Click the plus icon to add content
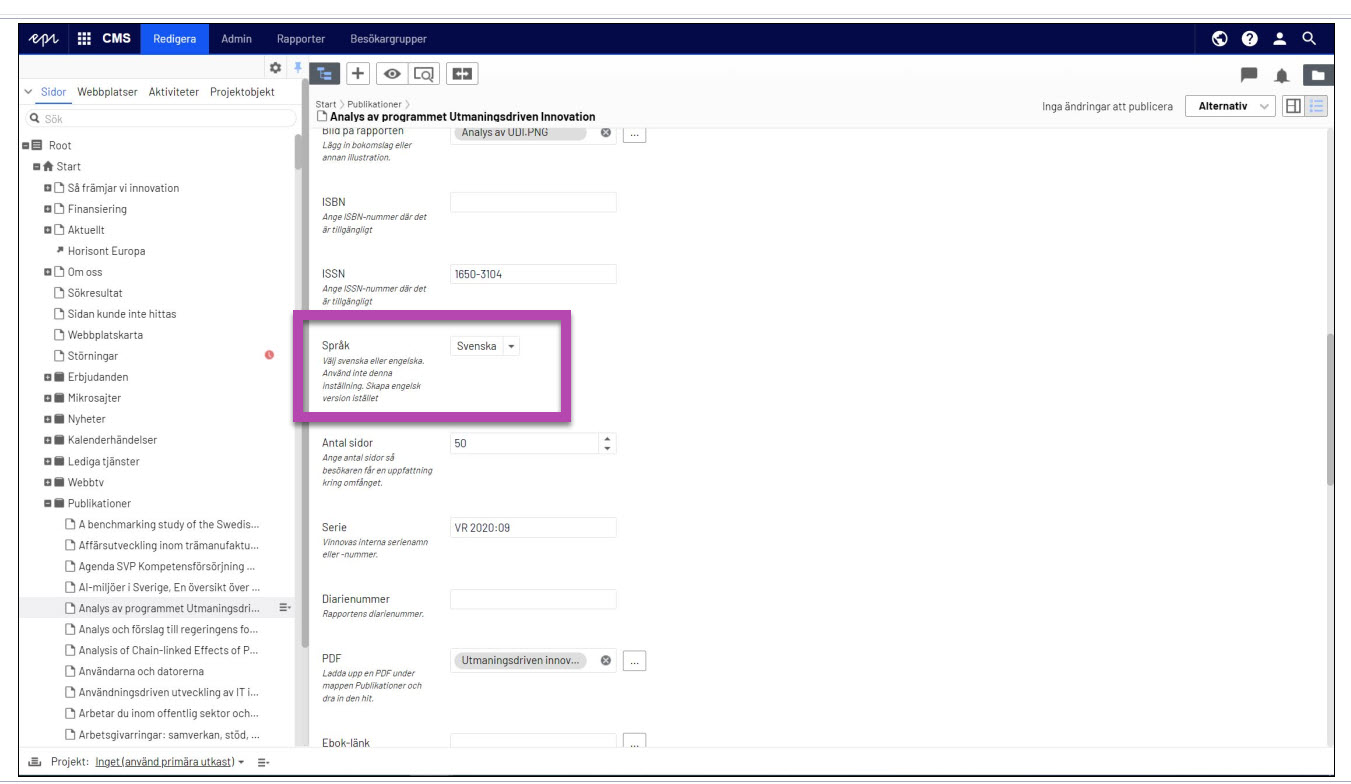1351x784 pixels. (x=358, y=74)
